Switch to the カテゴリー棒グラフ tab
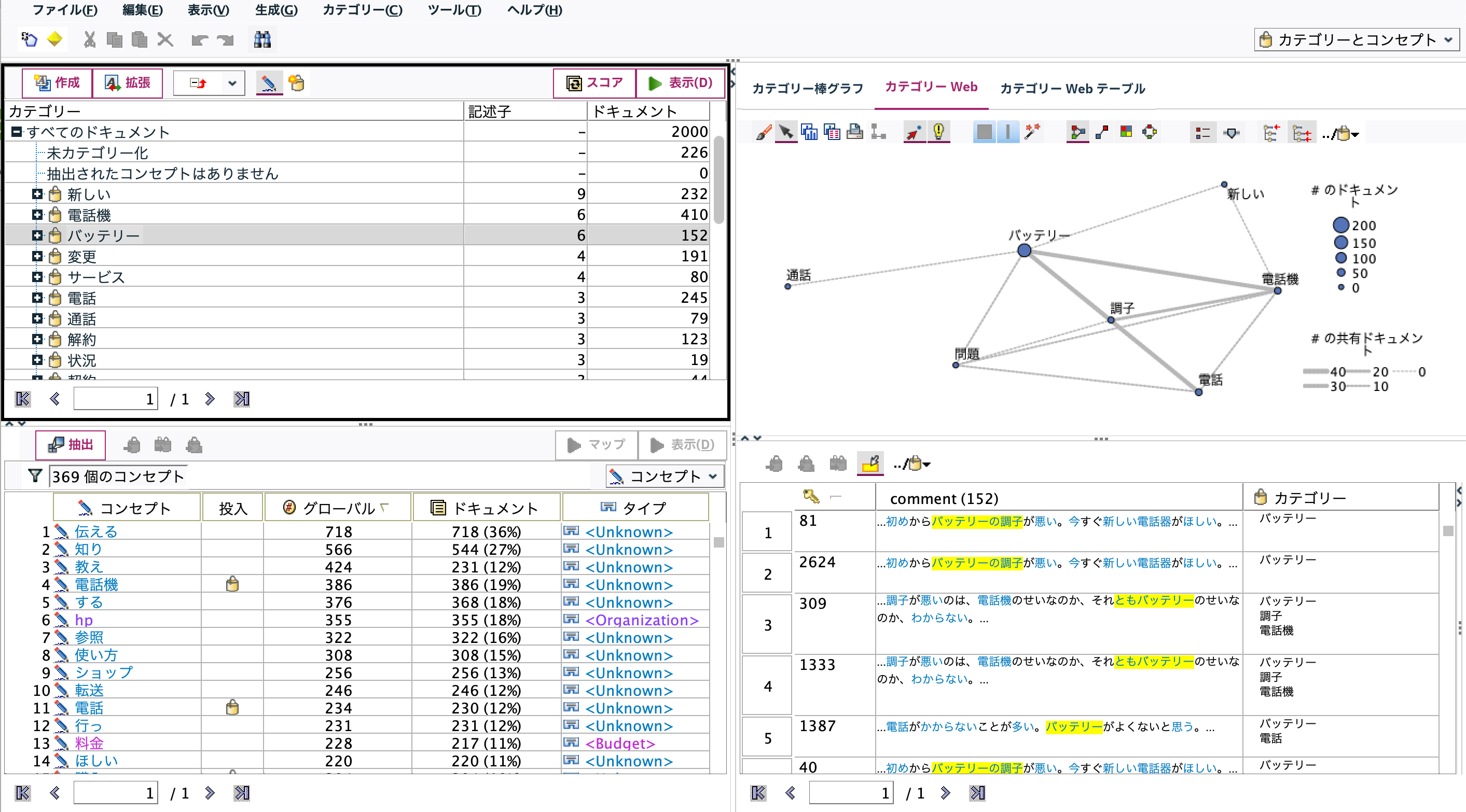Image resolution: width=1466 pixels, height=812 pixels. 808,88
